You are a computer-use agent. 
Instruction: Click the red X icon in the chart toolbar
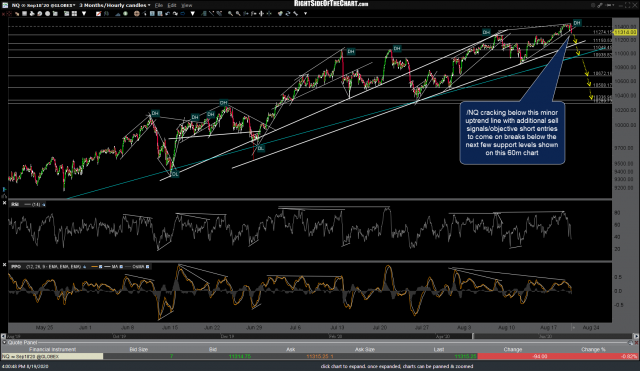coord(3,14)
